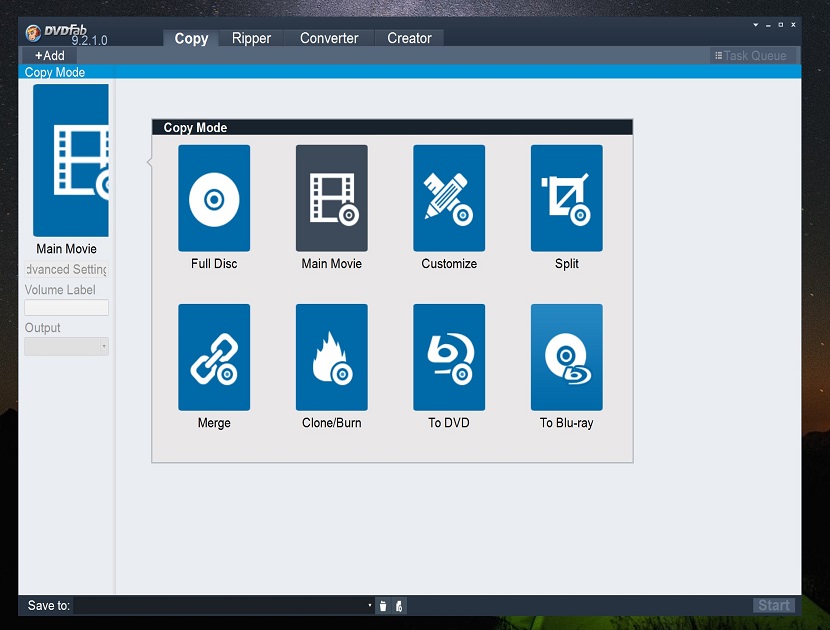Open the Output dropdown in the sidebar
The height and width of the screenshot is (630, 830).
[x=66, y=346]
